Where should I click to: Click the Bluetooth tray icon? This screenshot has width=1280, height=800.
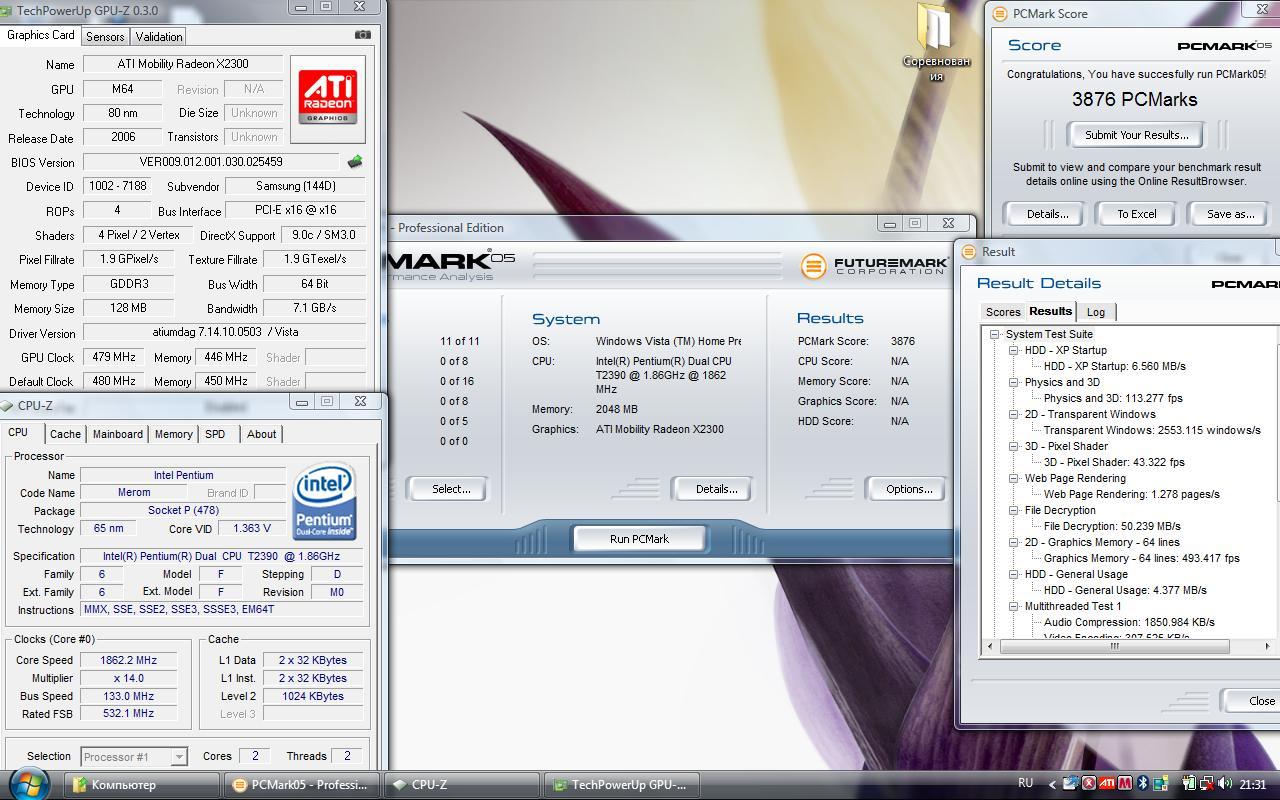1143,784
